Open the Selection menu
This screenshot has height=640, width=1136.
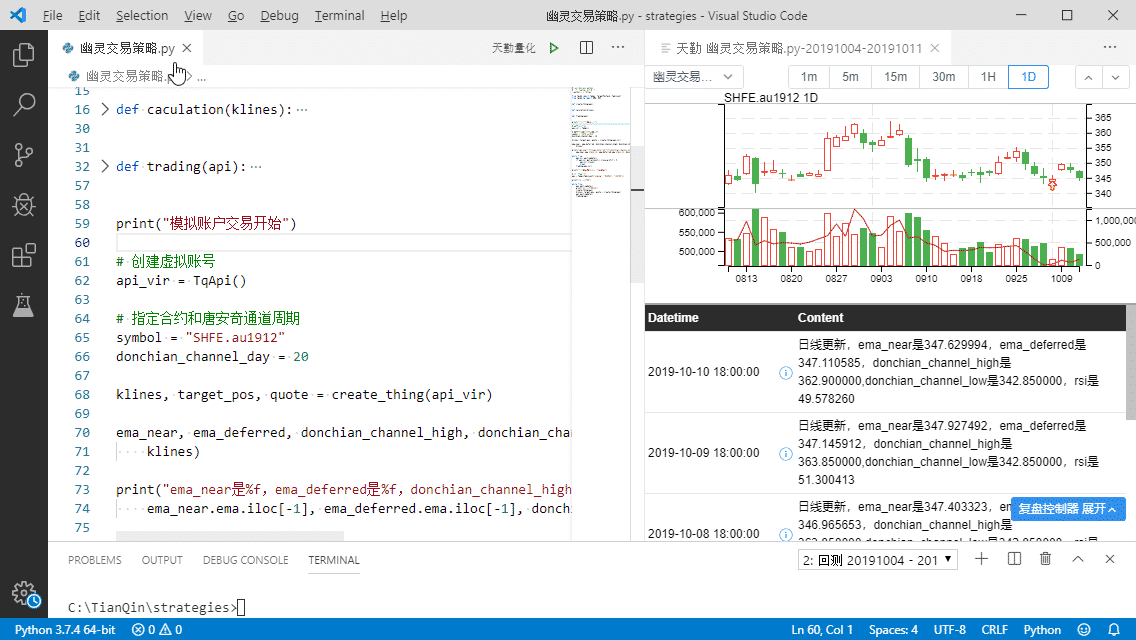coord(142,15)
